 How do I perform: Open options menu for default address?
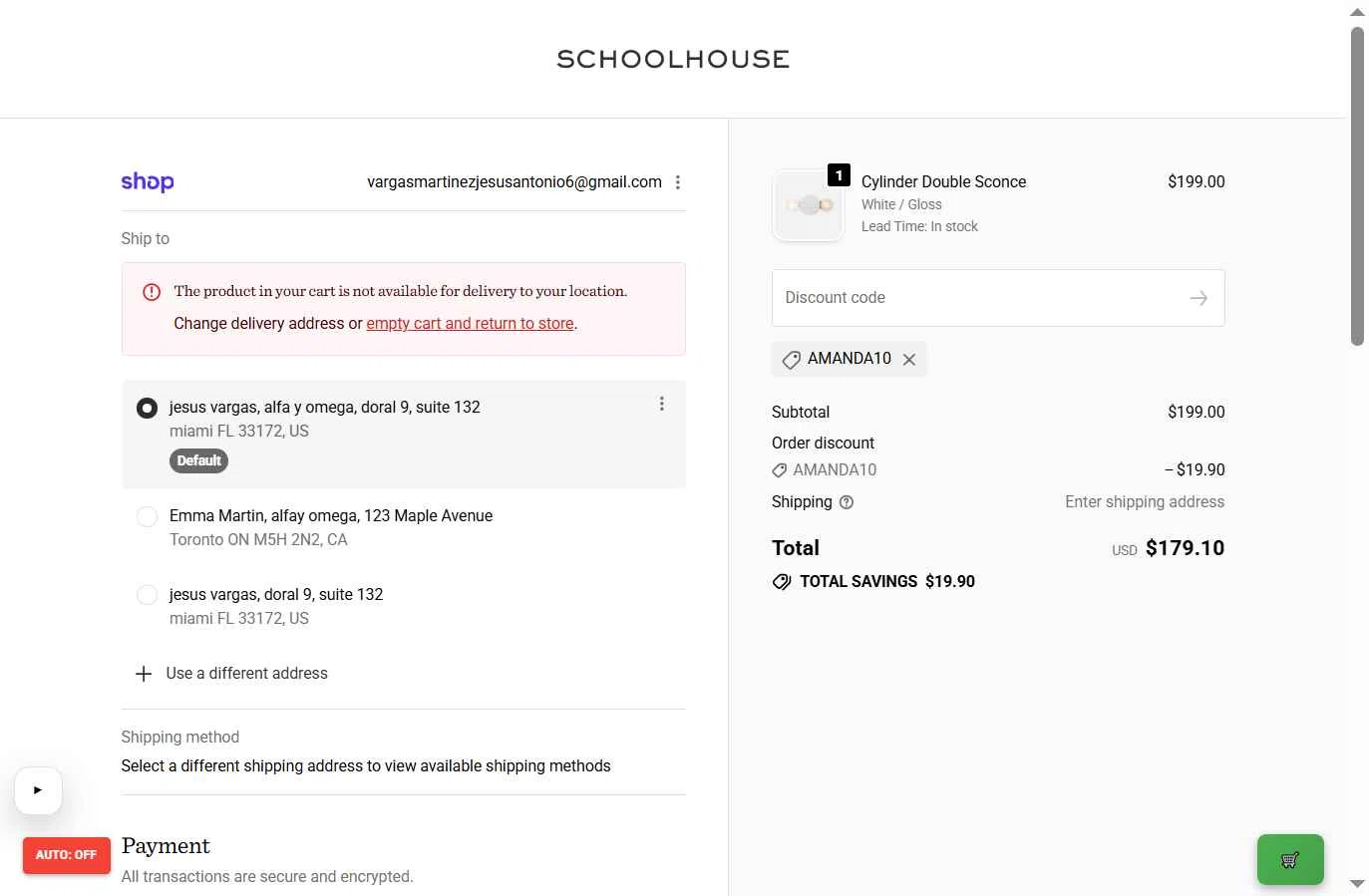[662, 404]
